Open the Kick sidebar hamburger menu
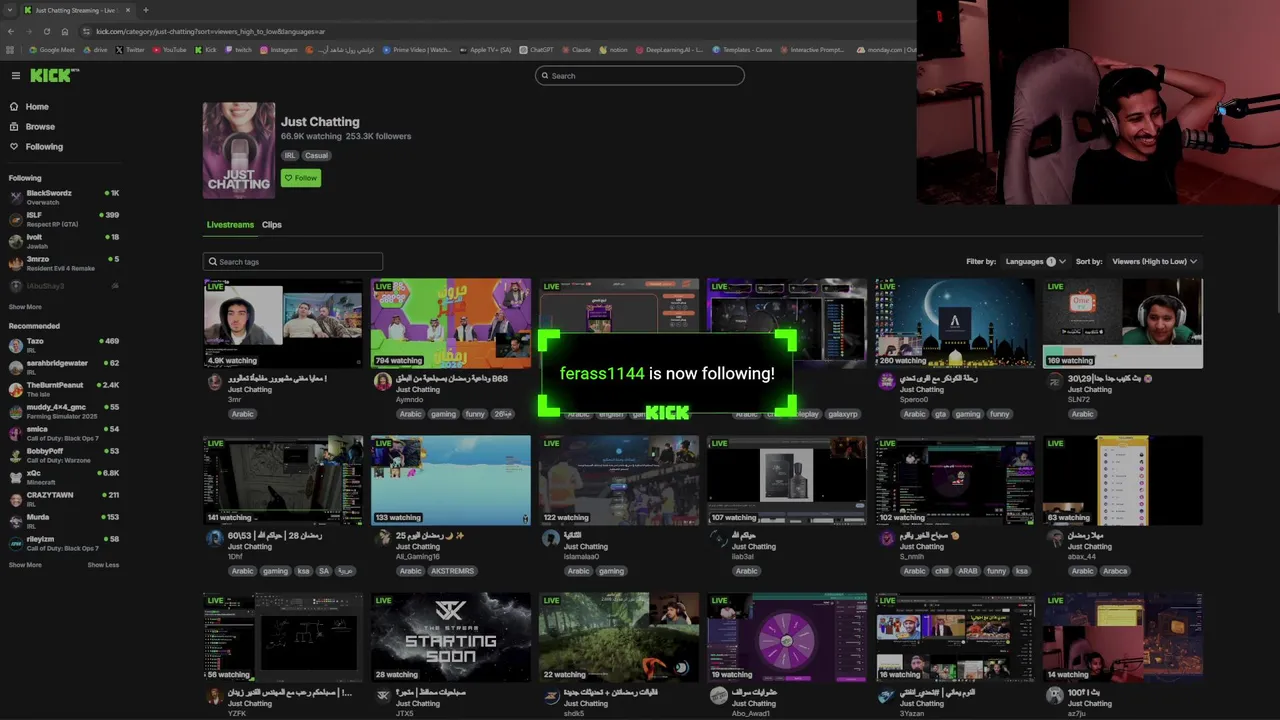This screenshot has width=1280, height=720. pos(15,75)
